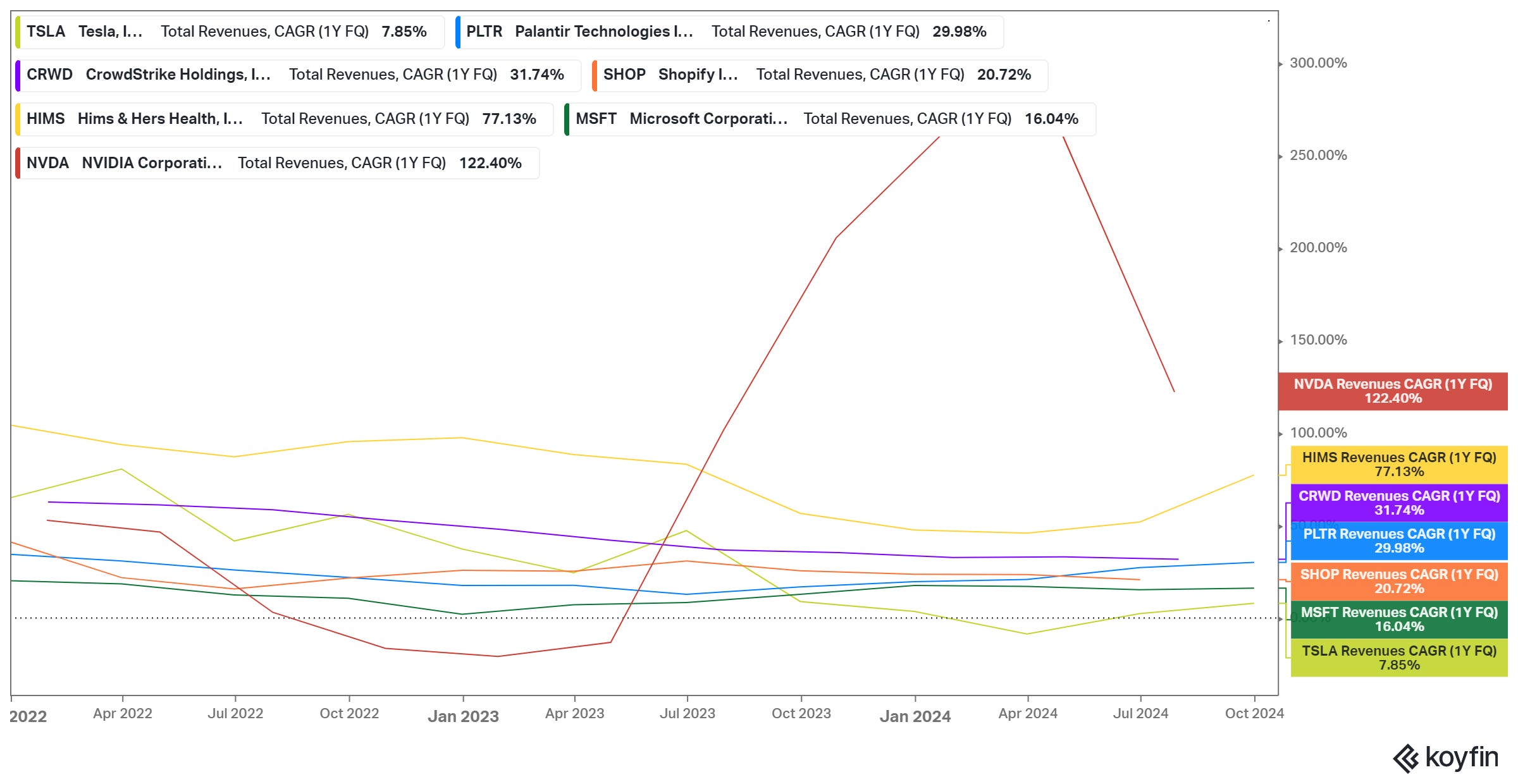Click the NVDA Revenues CAGR 122.40% axis label
This screenshot has width=1518, height=784.
tap(1393, 391)
